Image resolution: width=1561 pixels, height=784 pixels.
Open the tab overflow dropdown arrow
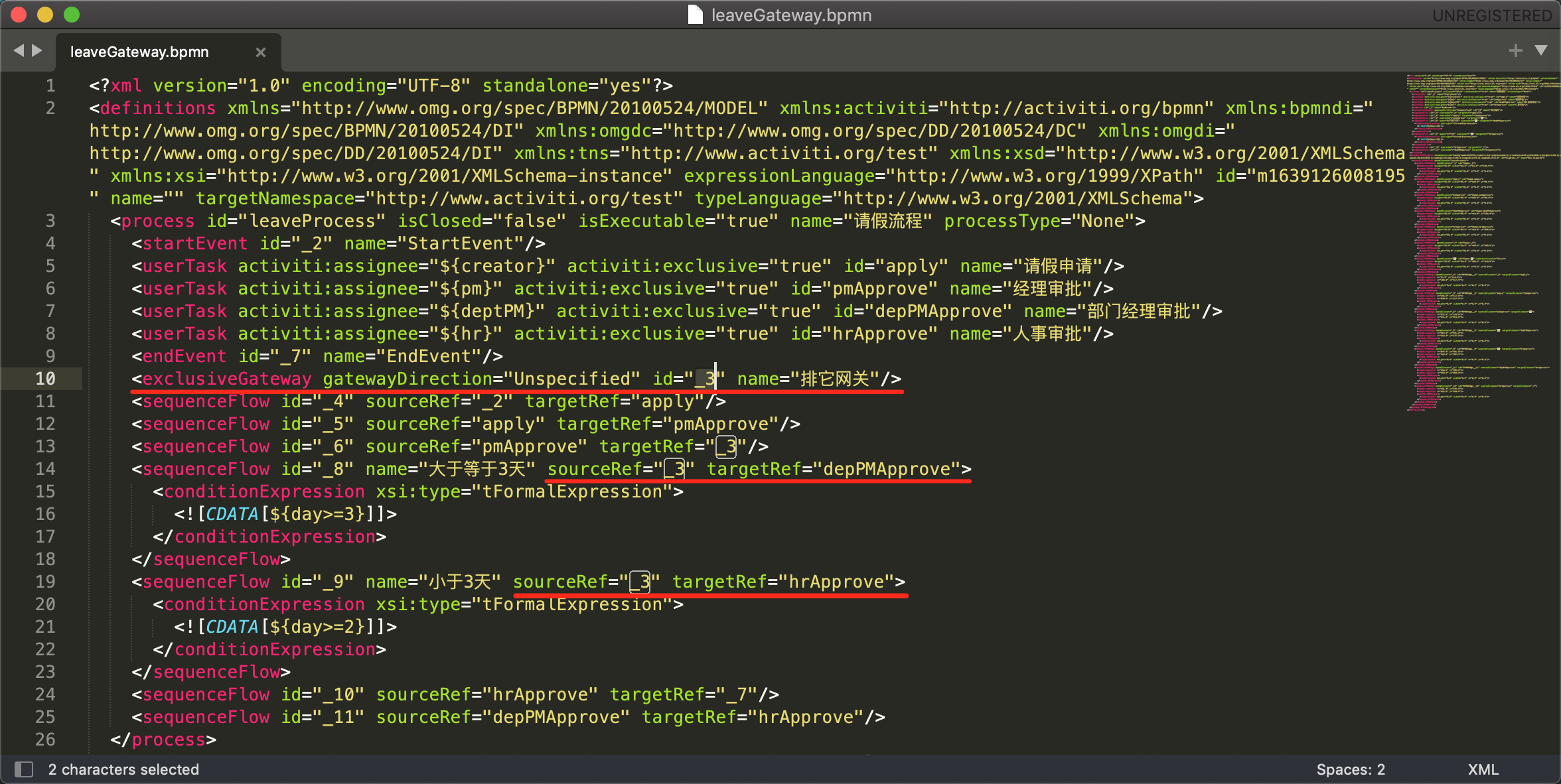(x=1541, y=50)
